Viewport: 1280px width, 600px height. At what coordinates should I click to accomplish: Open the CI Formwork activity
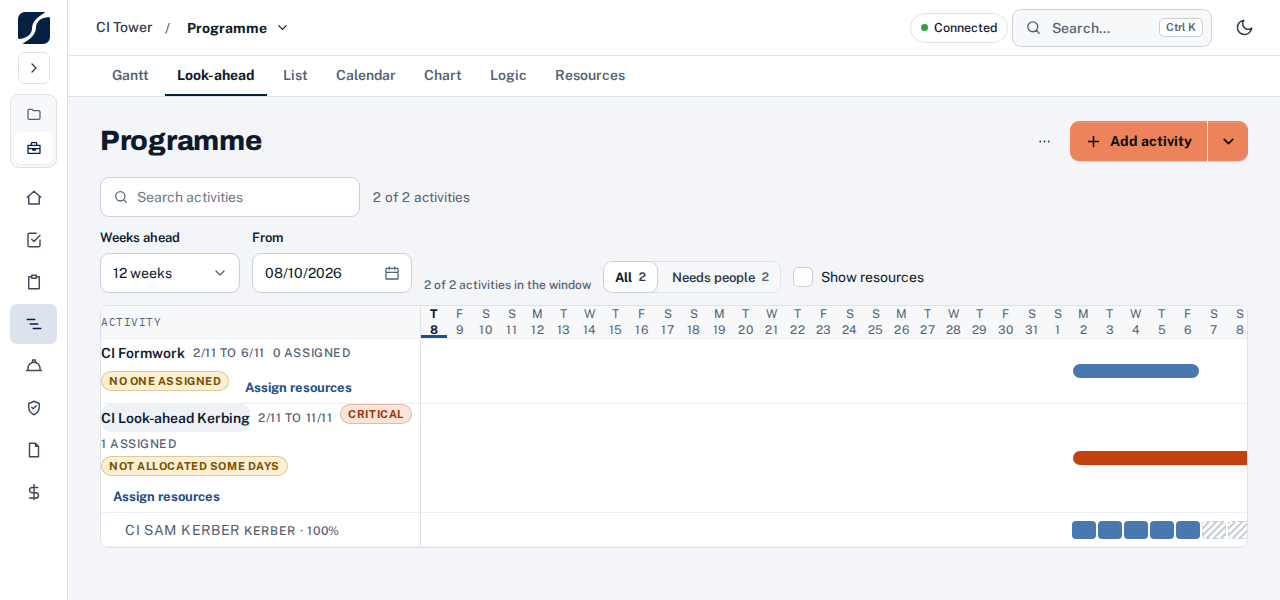coord(143,353)
